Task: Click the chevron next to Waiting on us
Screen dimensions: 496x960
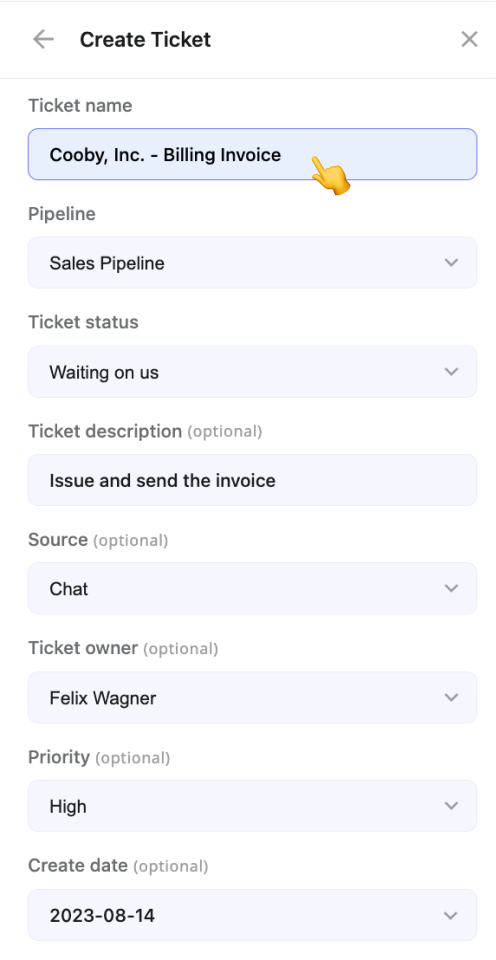Action: [x=451, y=372]
